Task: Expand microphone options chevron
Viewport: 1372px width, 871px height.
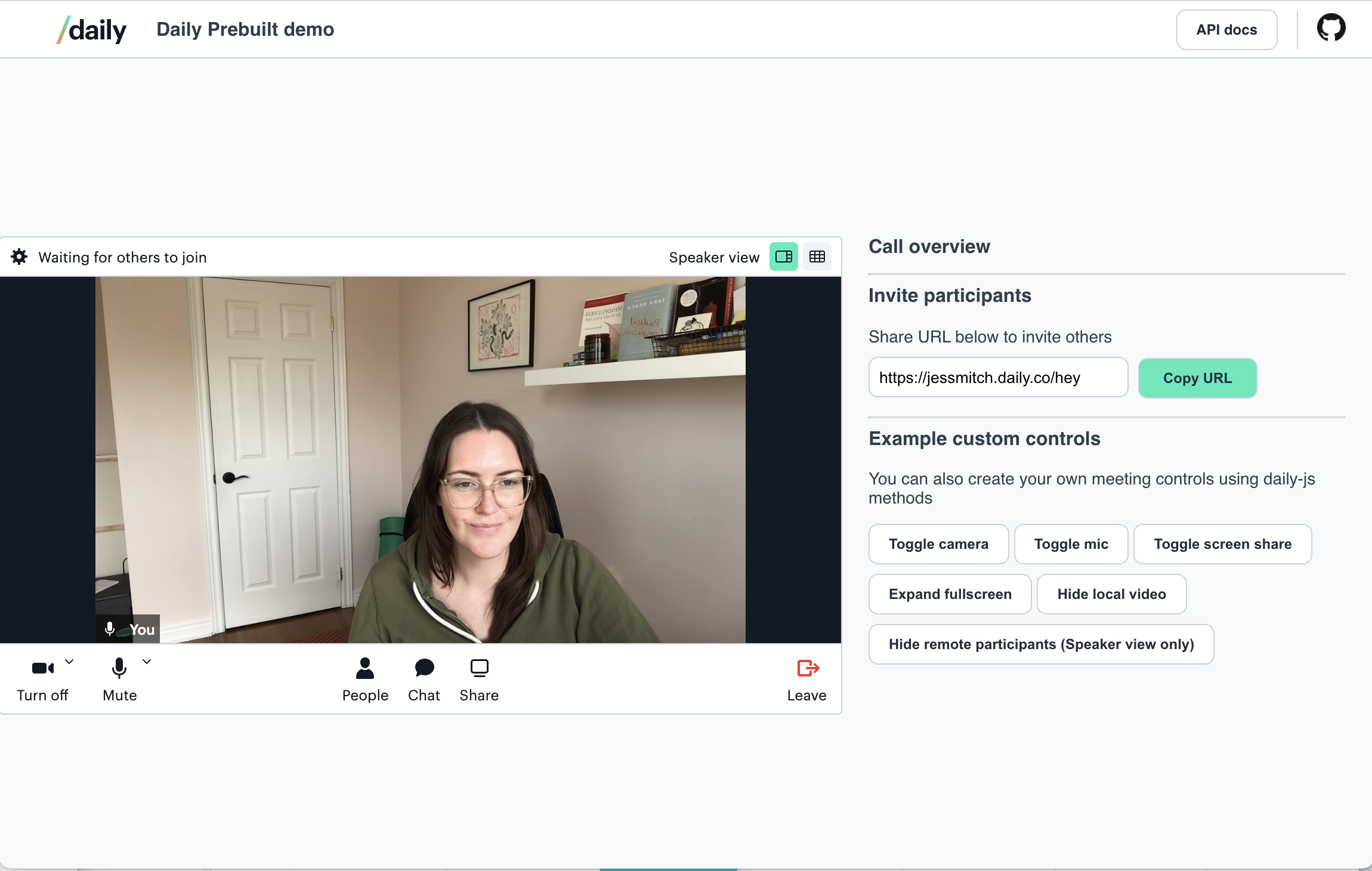Action: (x=147, y=662)
